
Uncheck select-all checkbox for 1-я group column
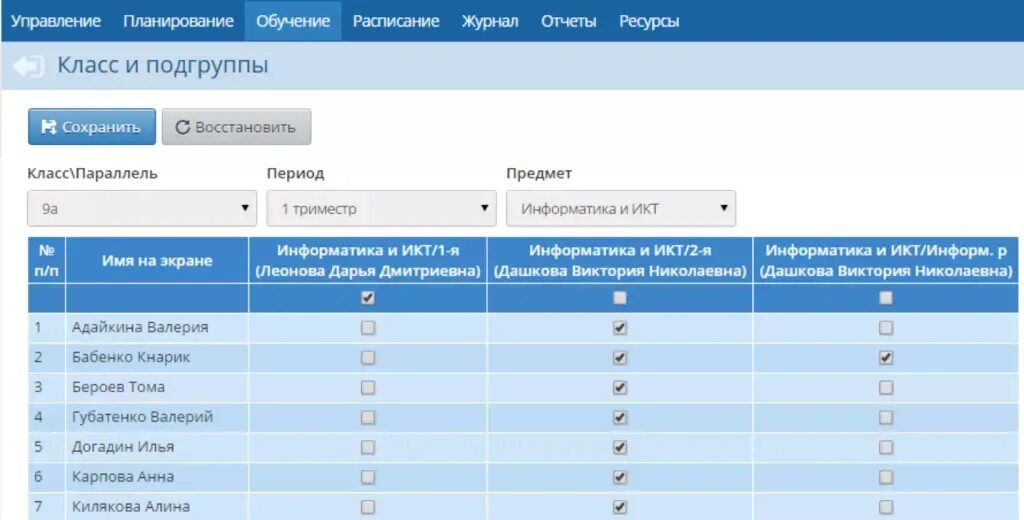click(368, 298)
